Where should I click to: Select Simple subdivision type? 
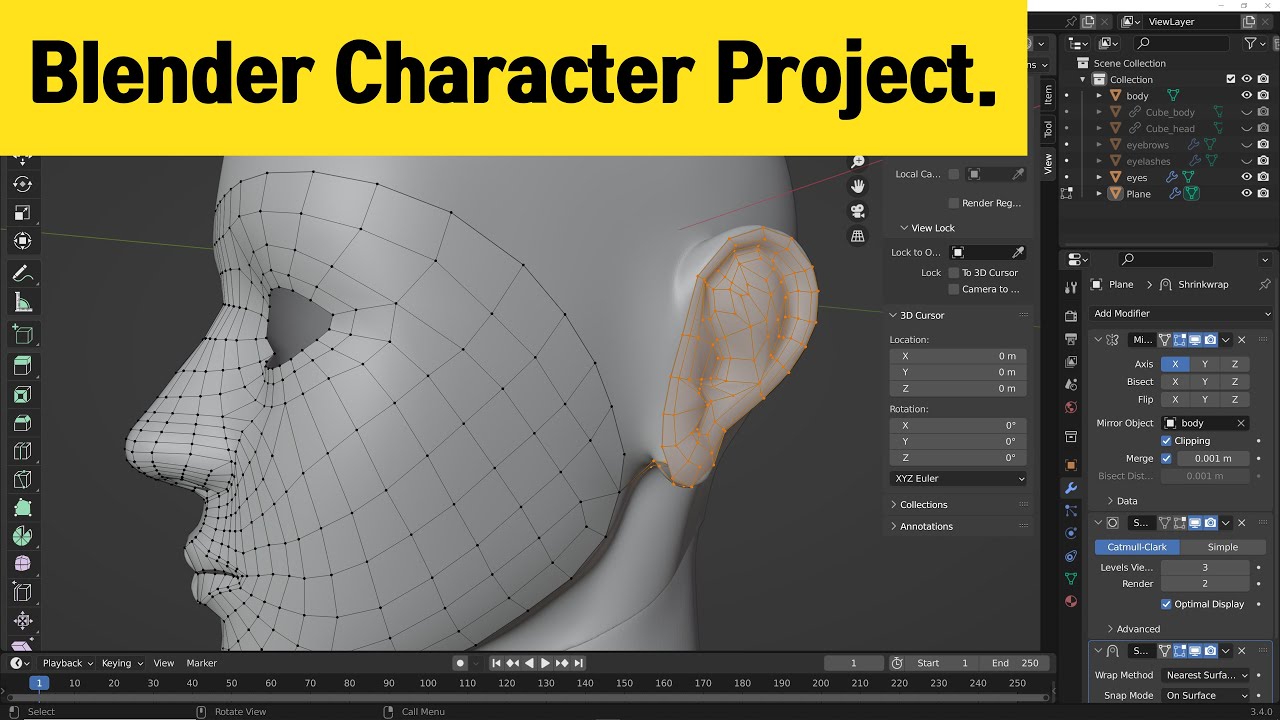[1222, 547]
